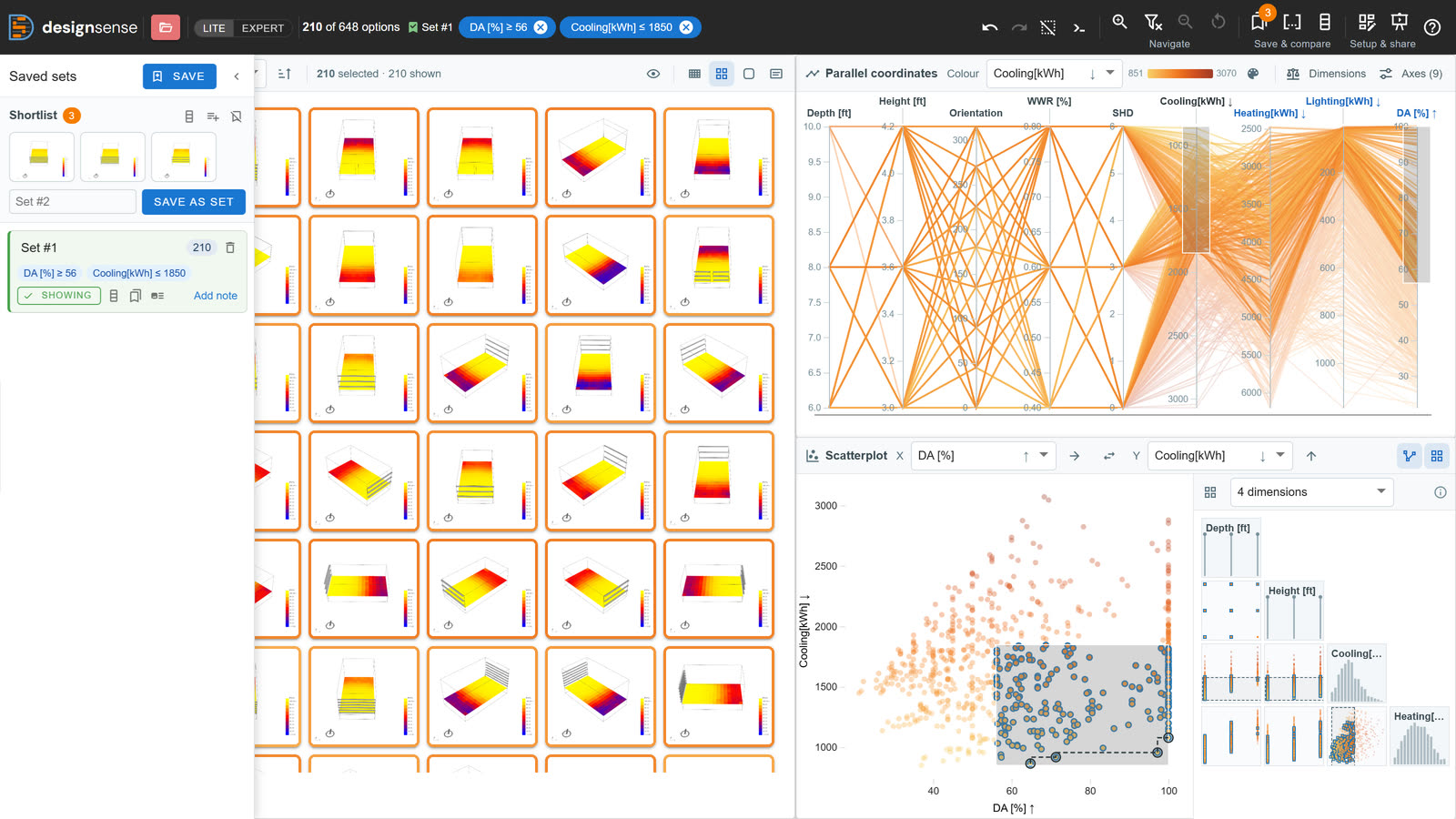
Task: Open the Colour Cooling[kWh] dropdown
Action: [1055, 74]
